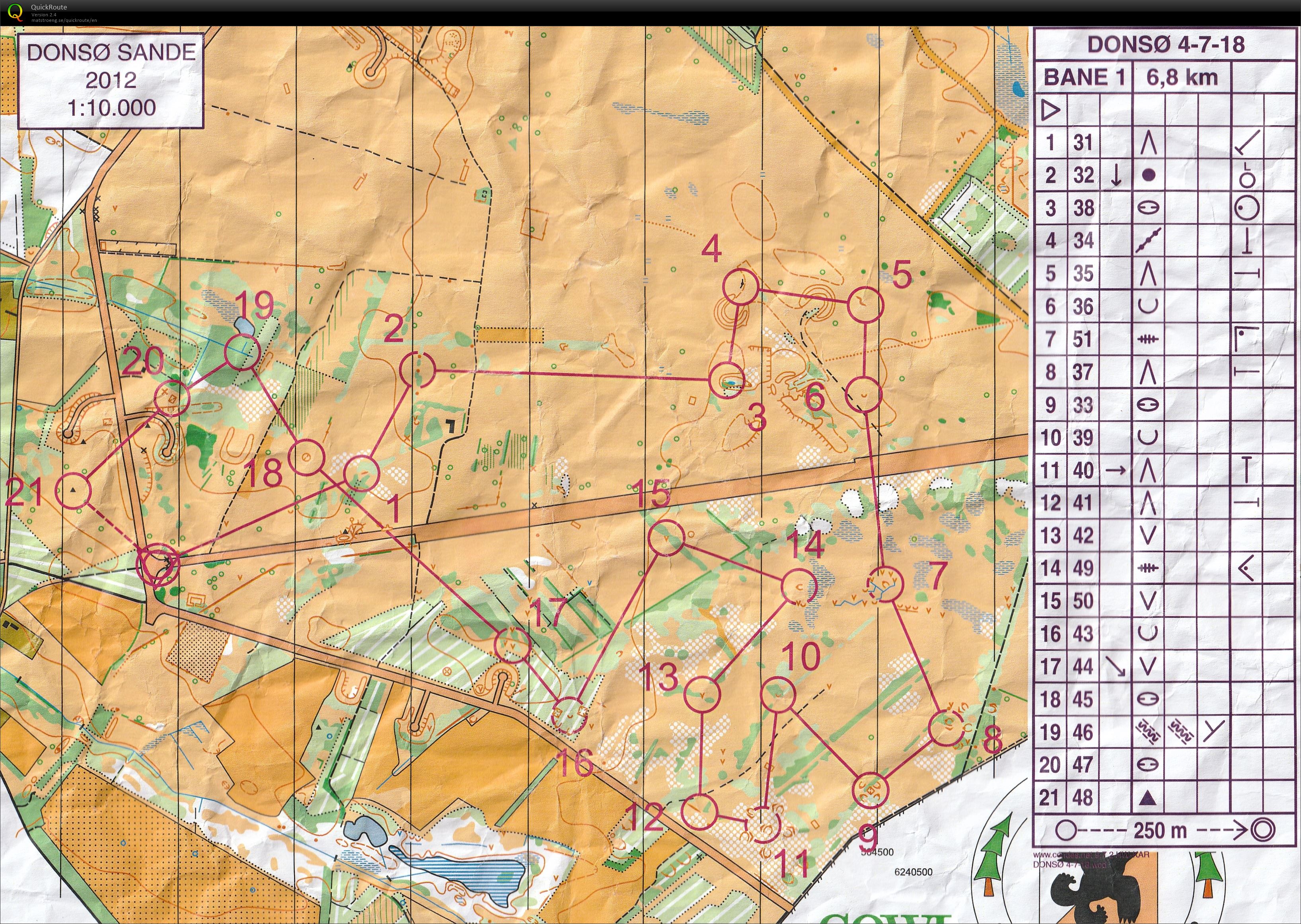This screenshot has height=924, width=1301.
Task: Click the 1:10.000 scale label
Action: [x=111, y=107]
